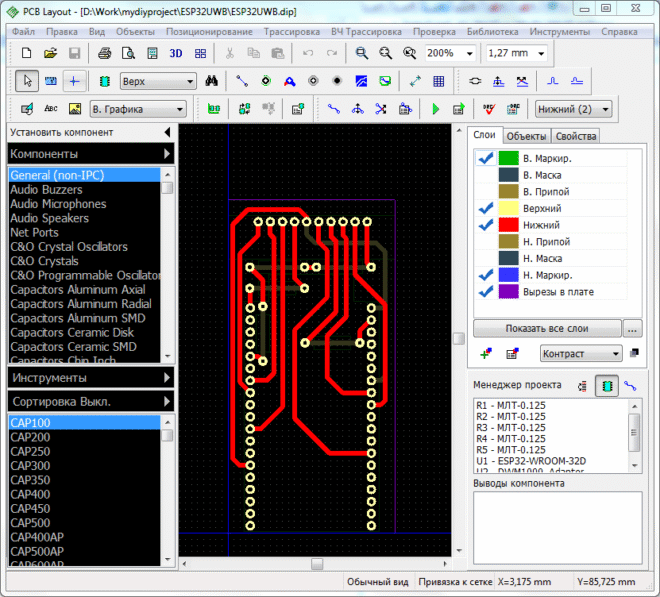Click the DRC check icon with red checkmark
This screenshot has width=660, height=597.
(x=489, y=109)
